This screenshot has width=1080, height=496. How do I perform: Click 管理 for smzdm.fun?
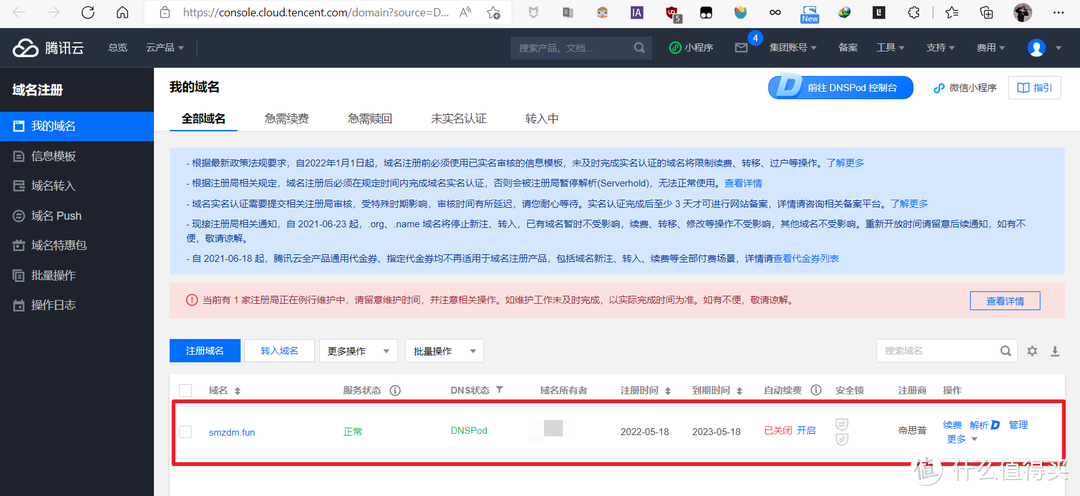pos(1018,425)
